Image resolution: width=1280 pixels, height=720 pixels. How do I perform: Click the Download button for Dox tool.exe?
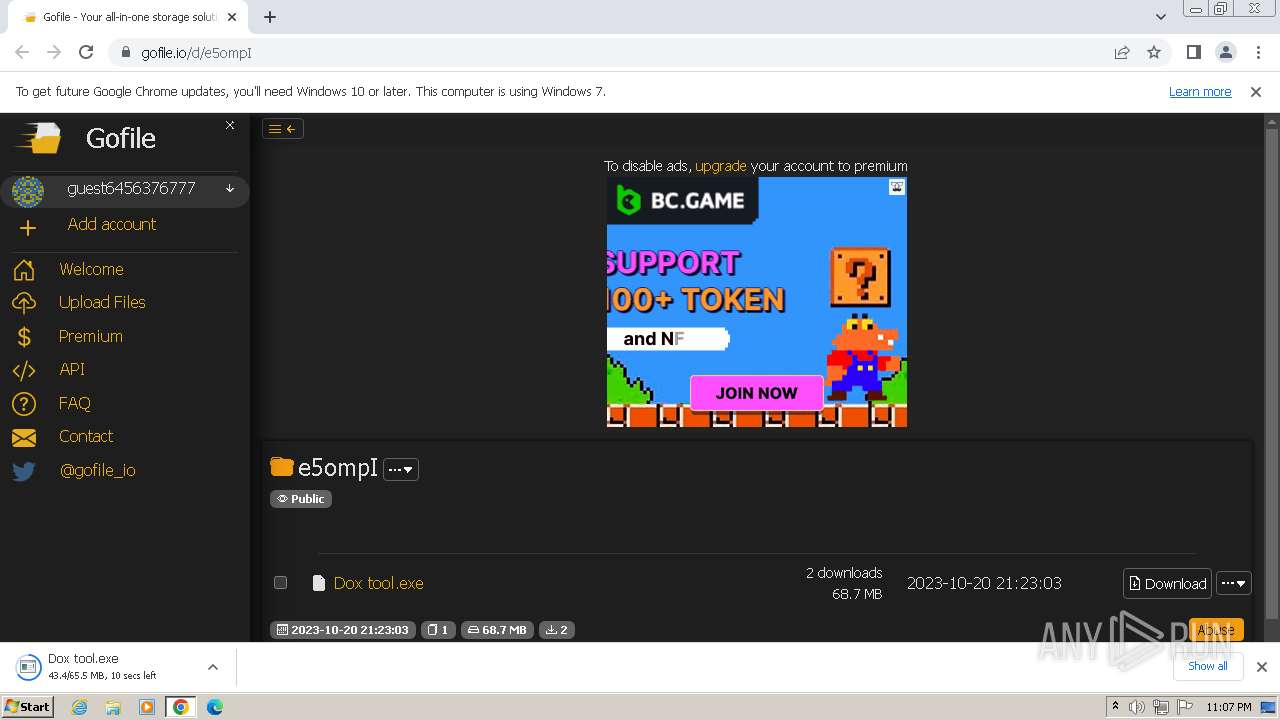[x=1167, y=584]
